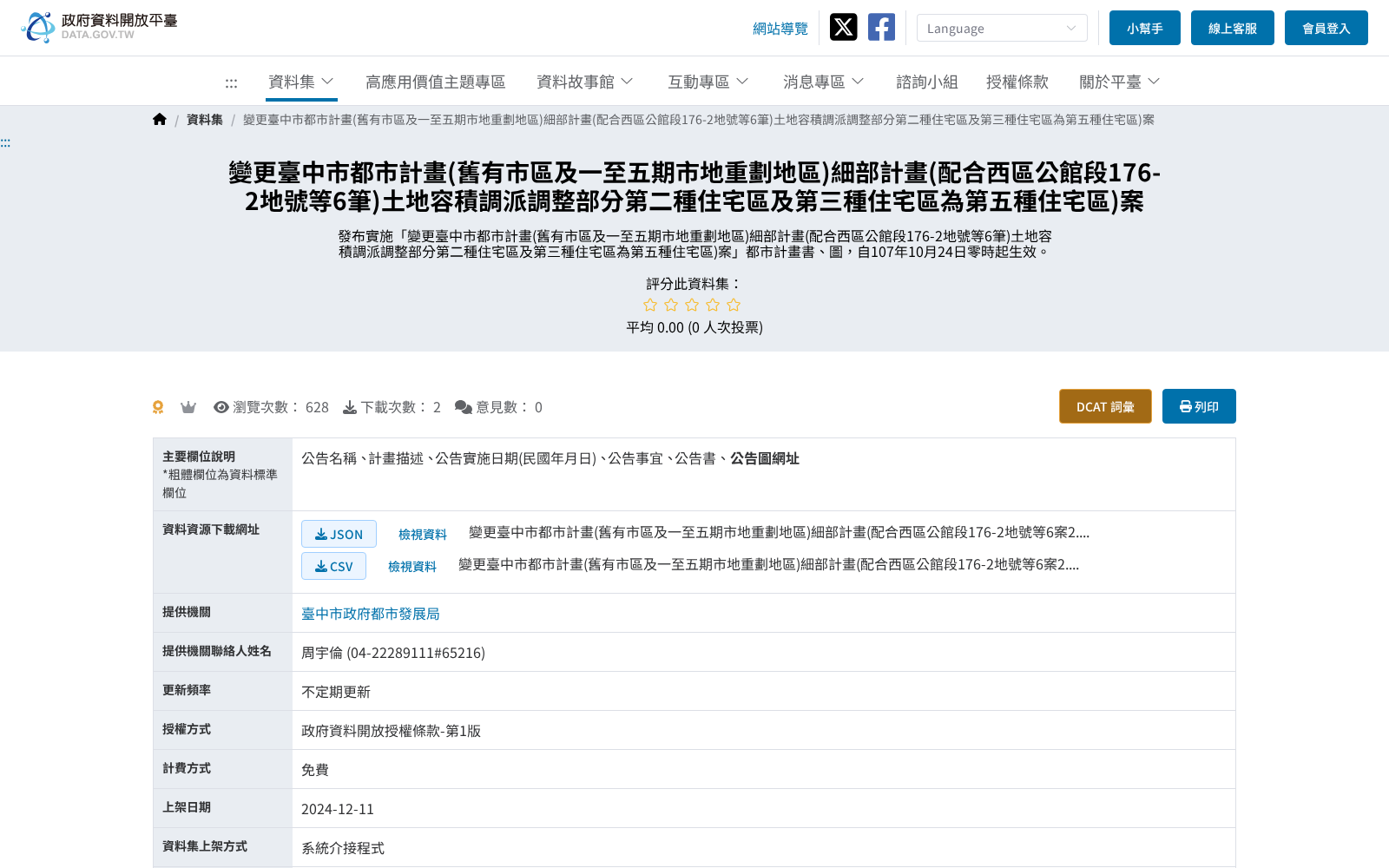Expand the 消息專區 menu
Viewport: 1389px width, 868px height.
[824, 82]
